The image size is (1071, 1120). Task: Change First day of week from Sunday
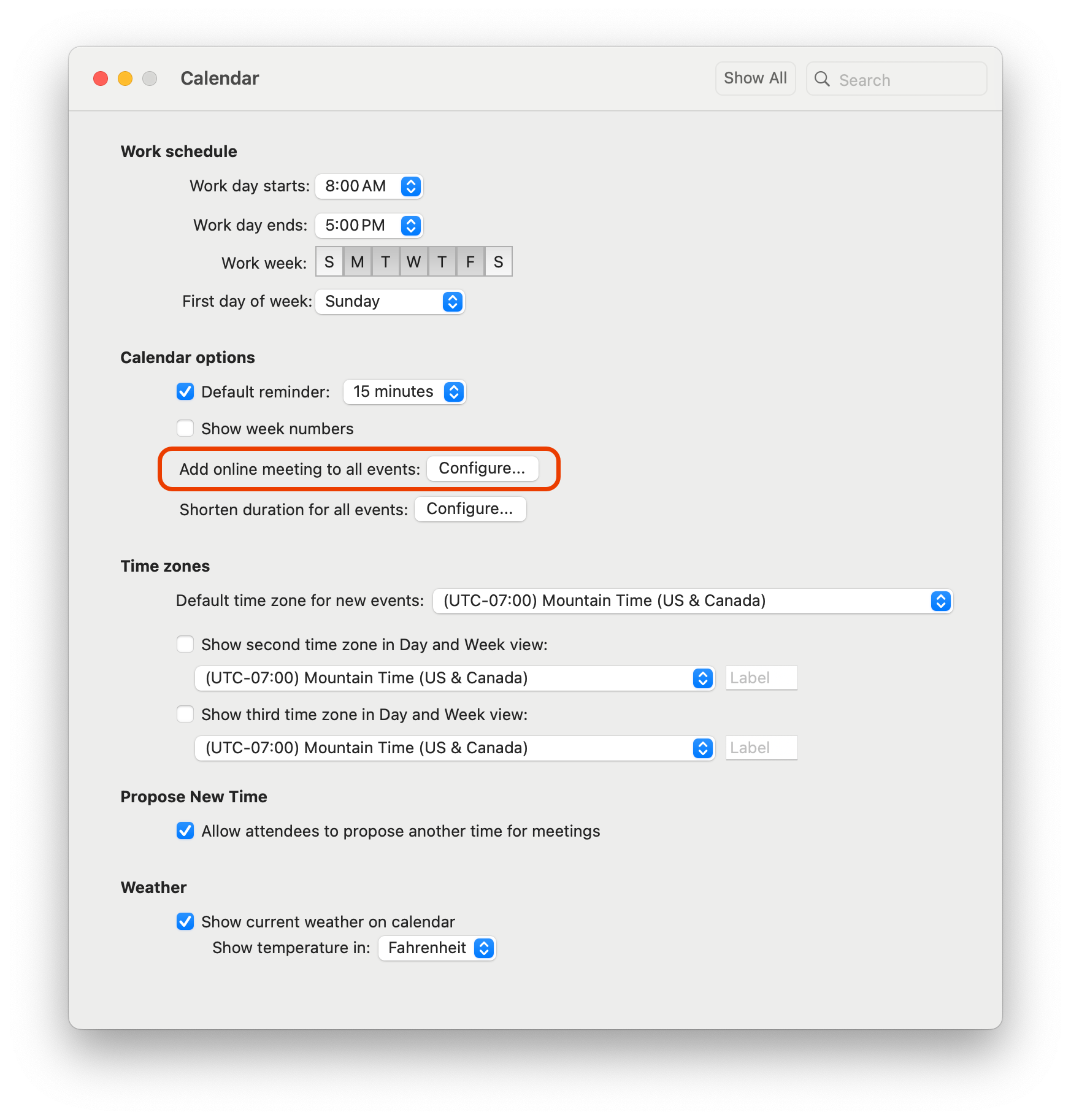pos(390,301)
